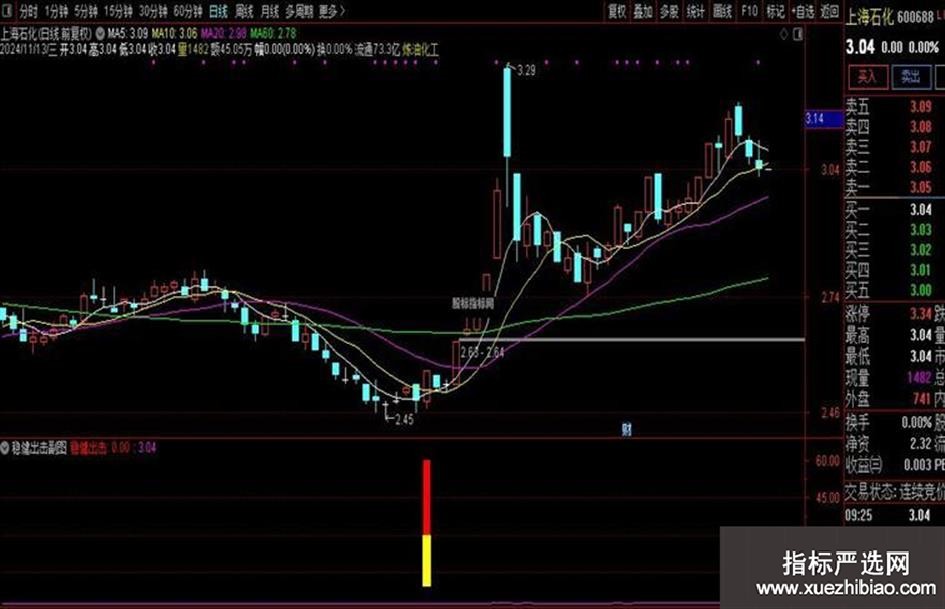
Task: Click the panel toggle icon left of 分时
Action: [8, 11]
